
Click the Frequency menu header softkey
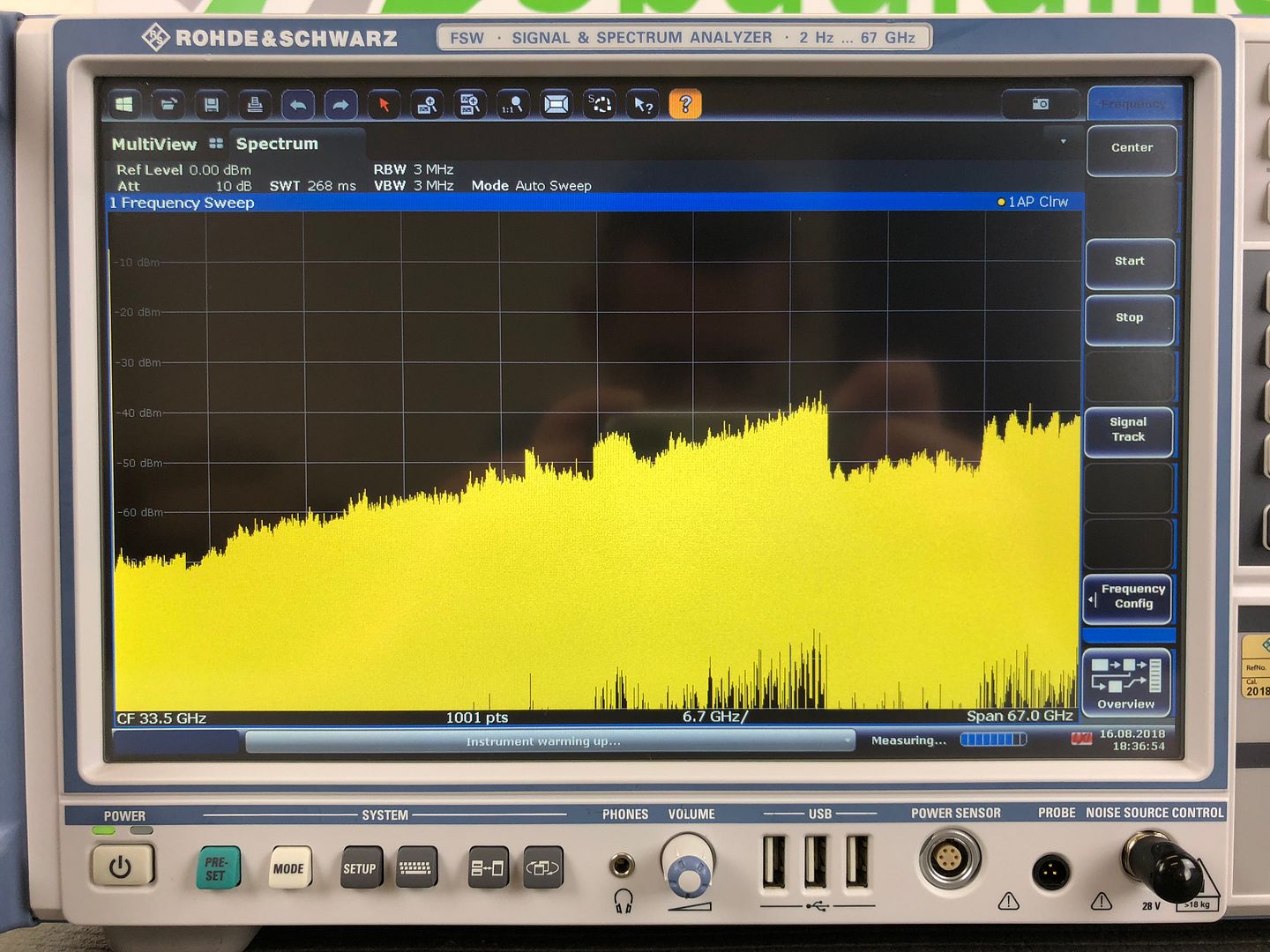(x=1133, y=104)
